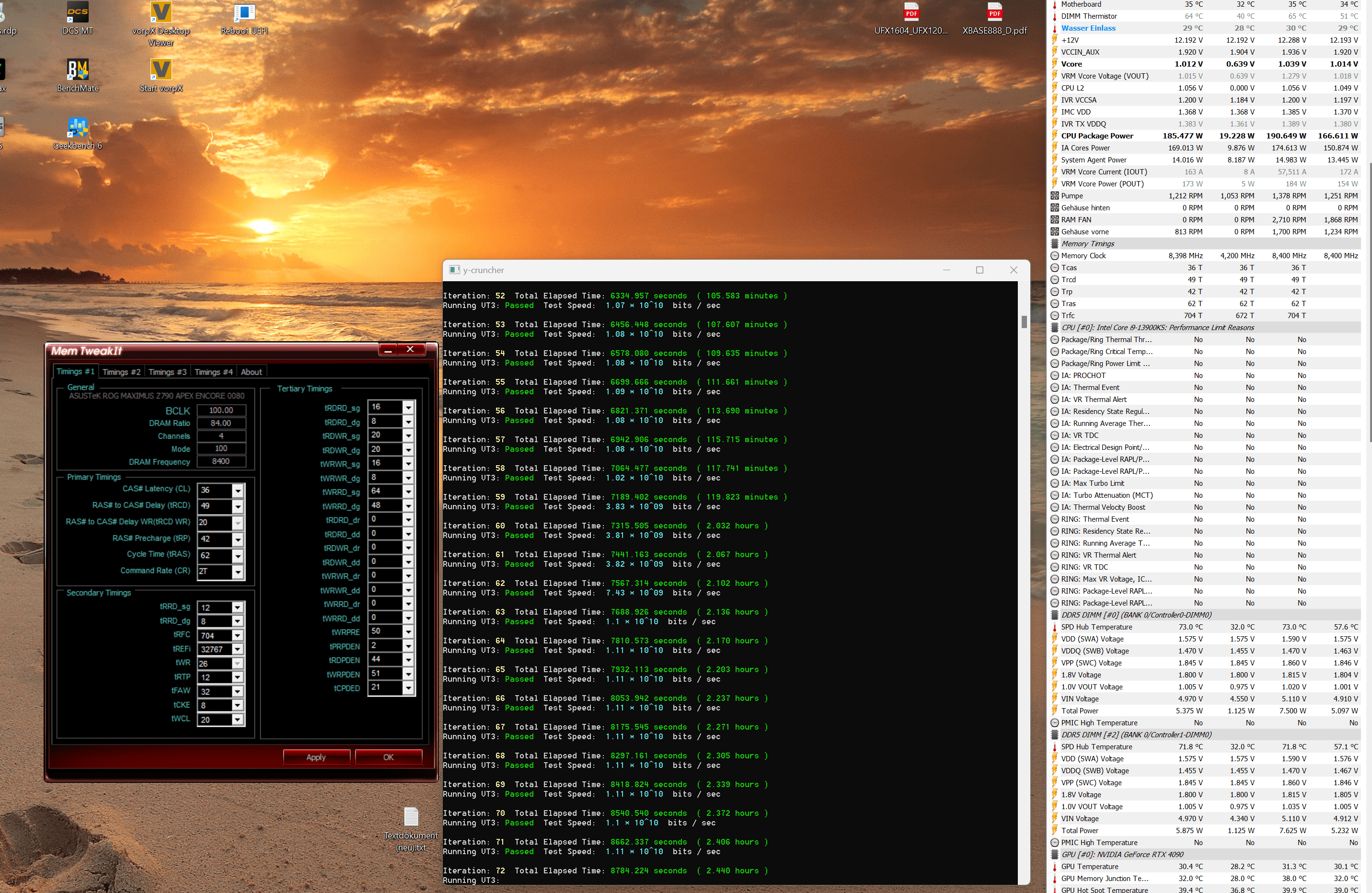Click OK button in Mem TweakIt
This screenshot has width=1372, height=893.
point(389,757)
